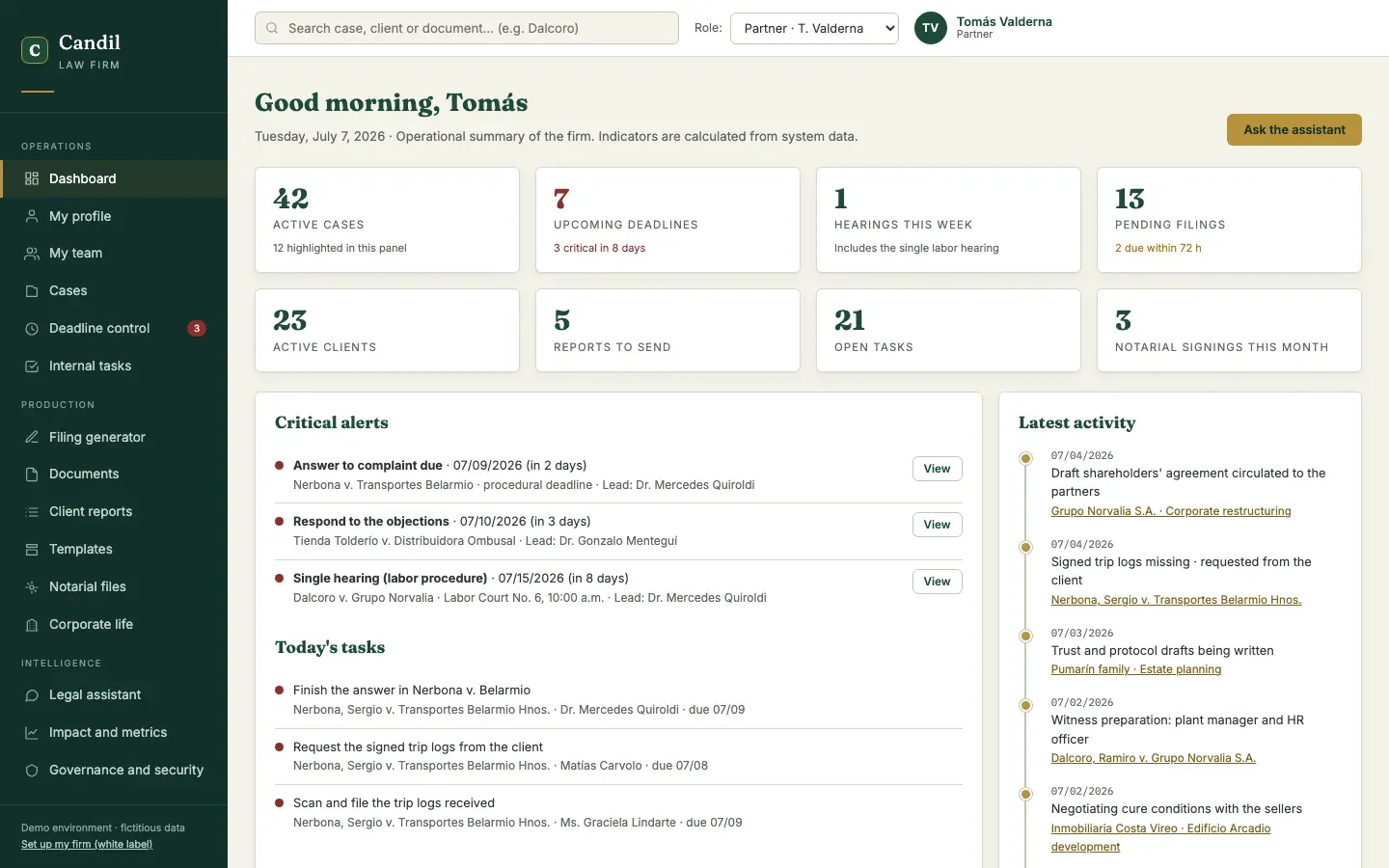
Task: Open the Deadline control menu item
Action: coord(114,328)
